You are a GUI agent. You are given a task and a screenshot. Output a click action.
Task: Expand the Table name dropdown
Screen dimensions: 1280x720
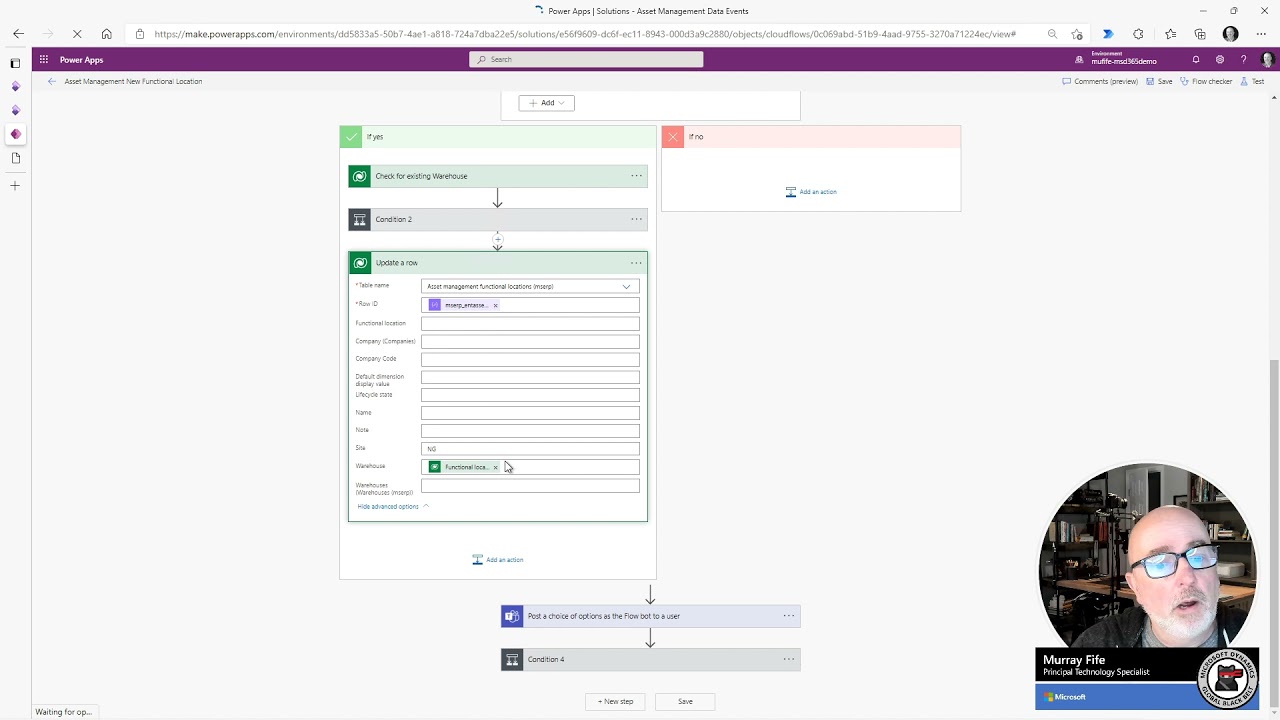coord(626,287)
